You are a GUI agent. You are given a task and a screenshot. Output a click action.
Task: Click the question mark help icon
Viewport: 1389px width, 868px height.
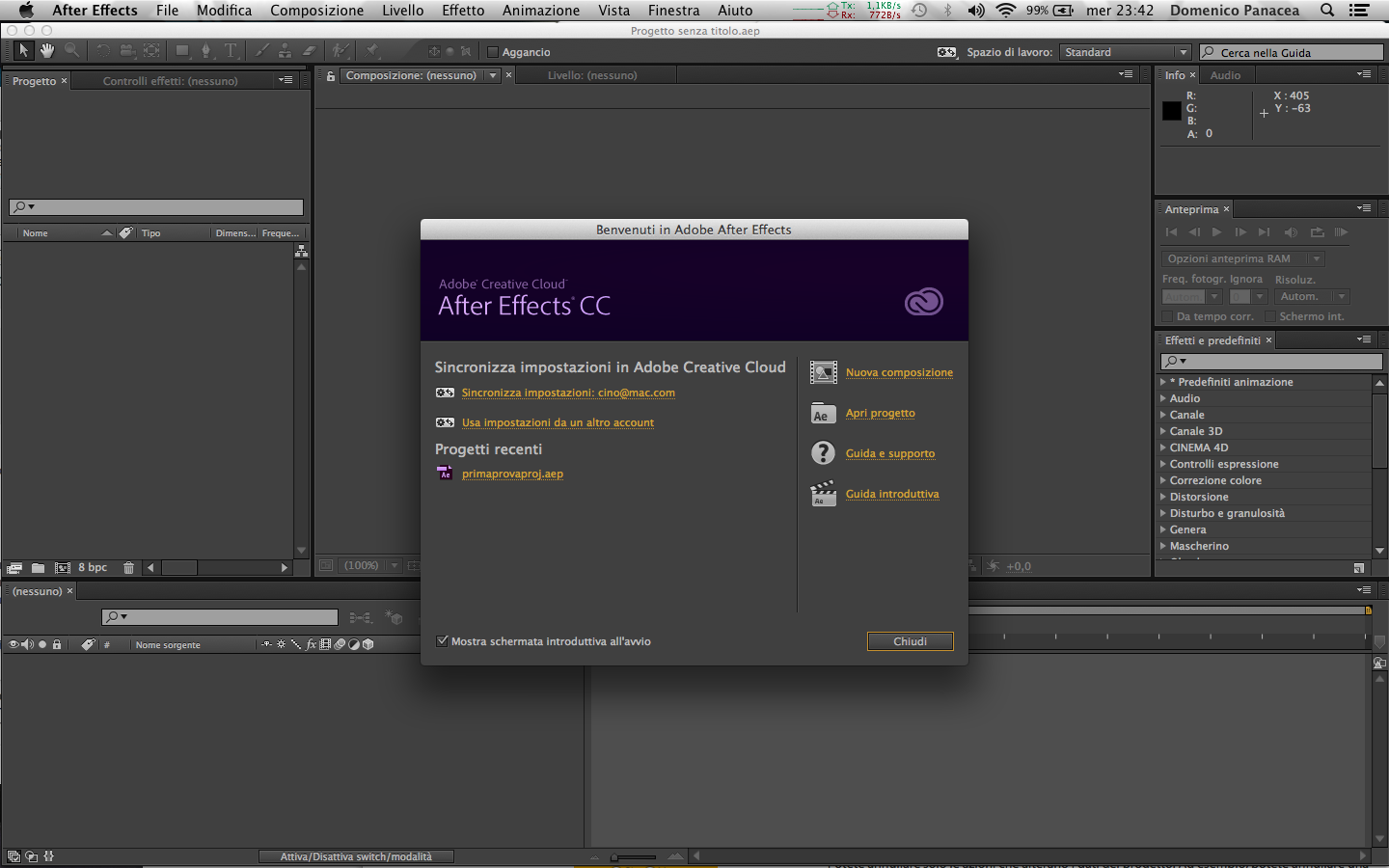823,453
